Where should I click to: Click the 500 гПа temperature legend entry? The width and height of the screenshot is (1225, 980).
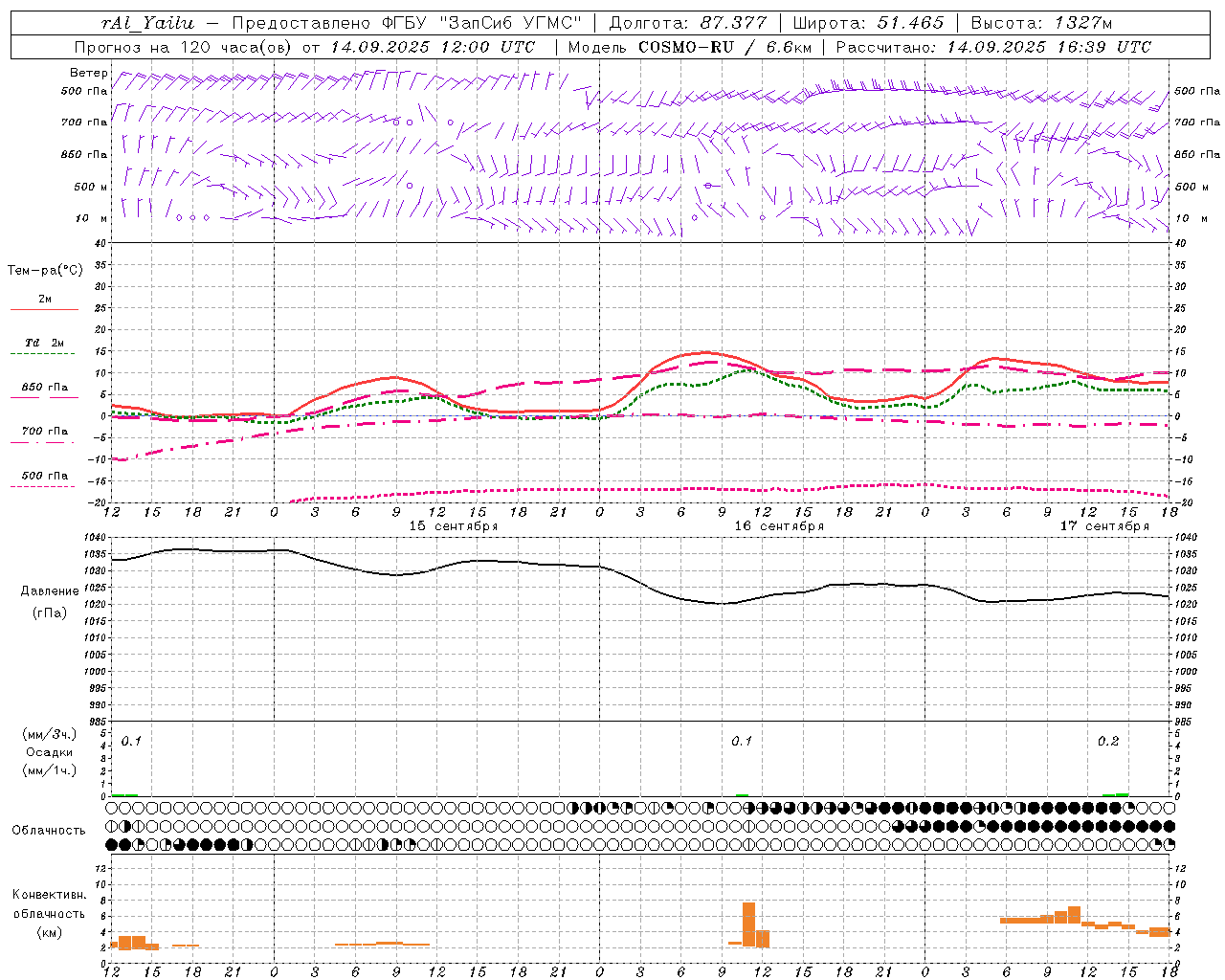[45, 476]
